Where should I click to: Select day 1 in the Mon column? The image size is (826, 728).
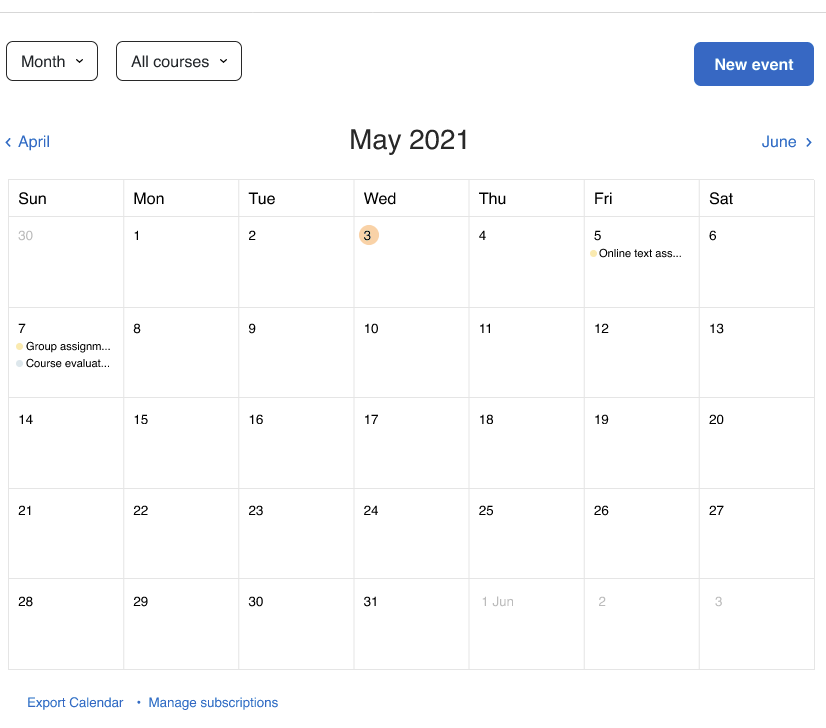tap(136, 235)
